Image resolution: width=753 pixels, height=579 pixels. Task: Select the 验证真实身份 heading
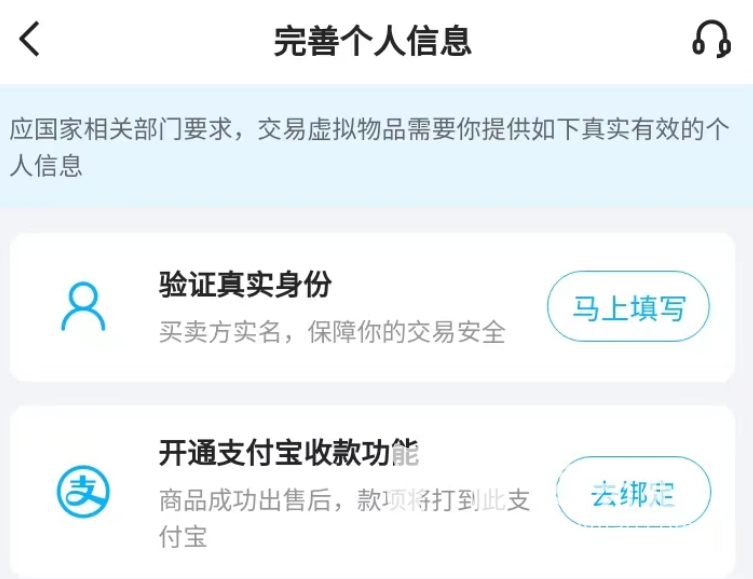(x=244, y=285)
